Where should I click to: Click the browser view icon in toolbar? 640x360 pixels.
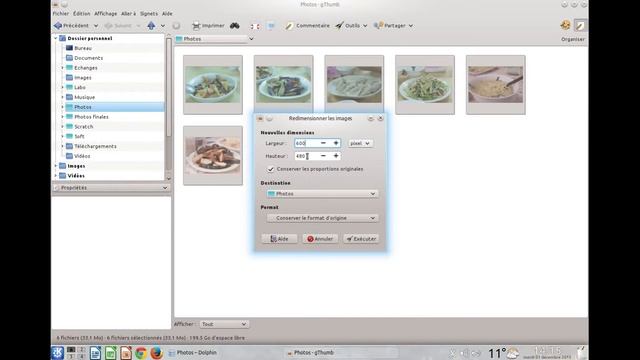271,26
